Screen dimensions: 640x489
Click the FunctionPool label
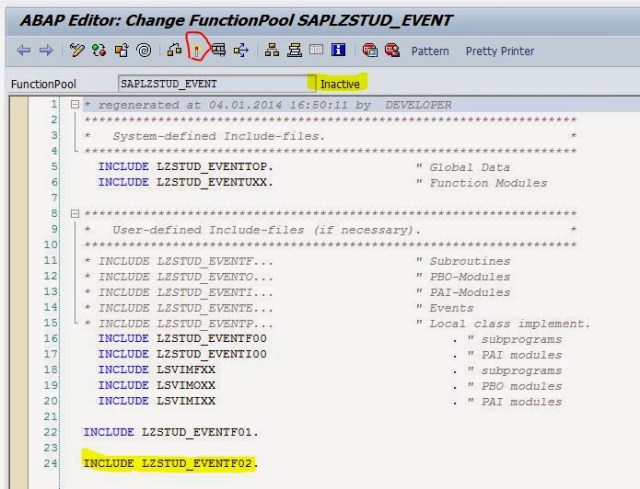[x=44, y=84]
